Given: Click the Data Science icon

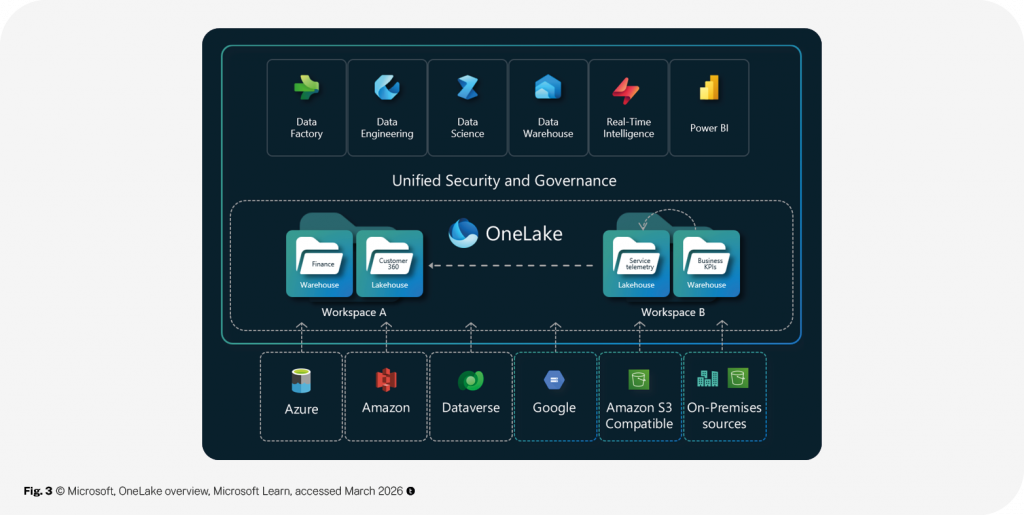Looking at the screenshot, I should tap(467, 89).
